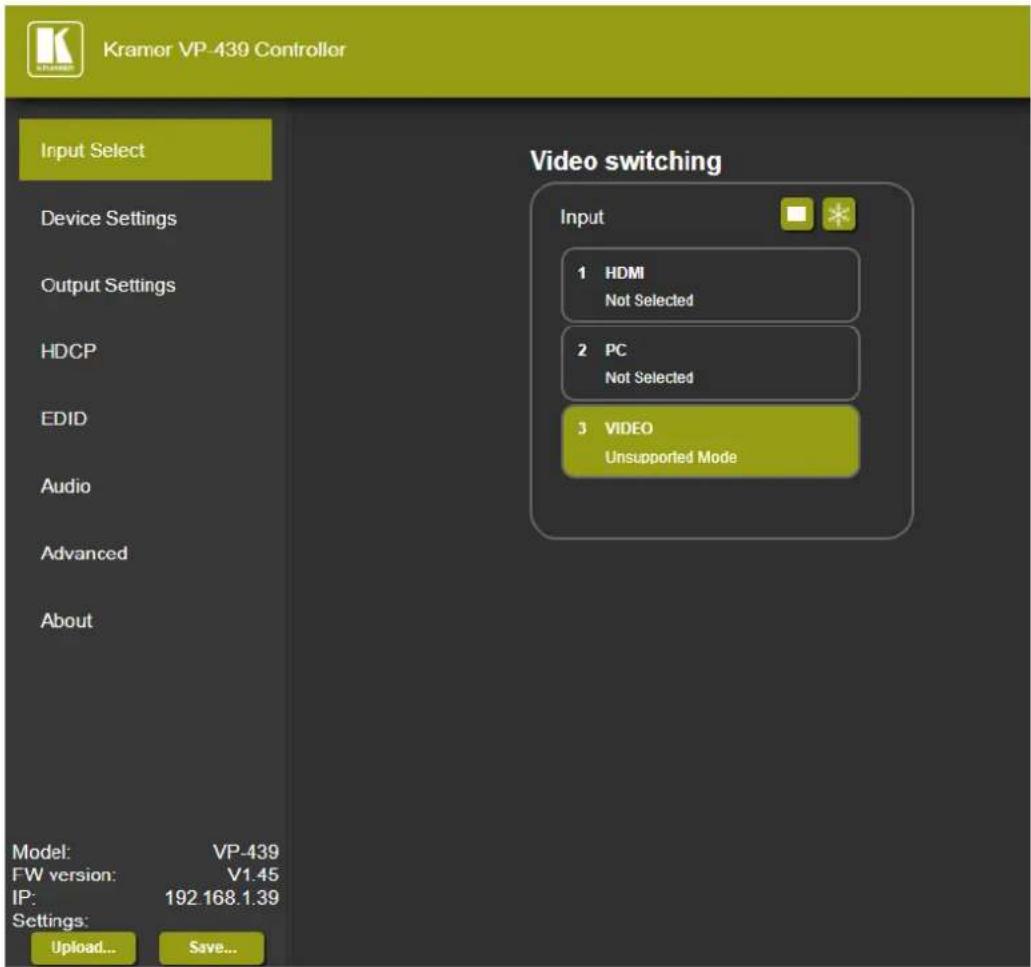Screen dimensions: 1031x967
Task: Open the Input Select menu item
Action: coord(145,150)
